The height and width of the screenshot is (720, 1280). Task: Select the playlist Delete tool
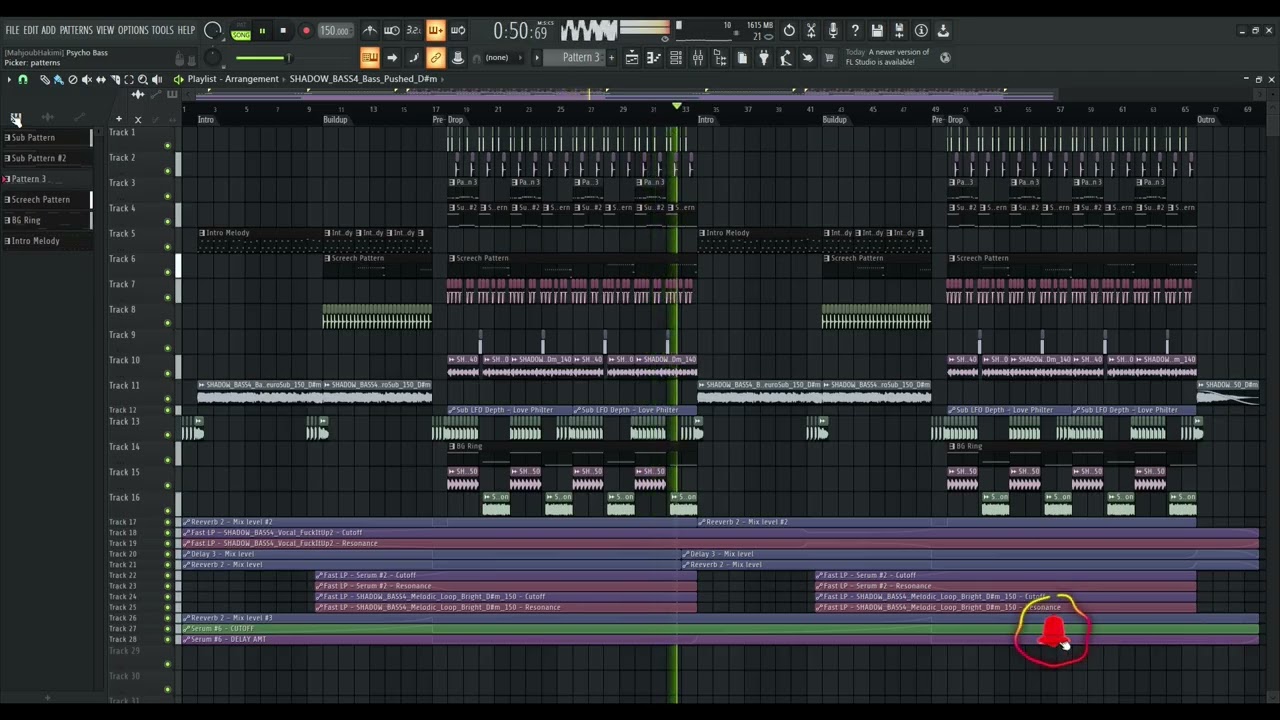point(72,79)
